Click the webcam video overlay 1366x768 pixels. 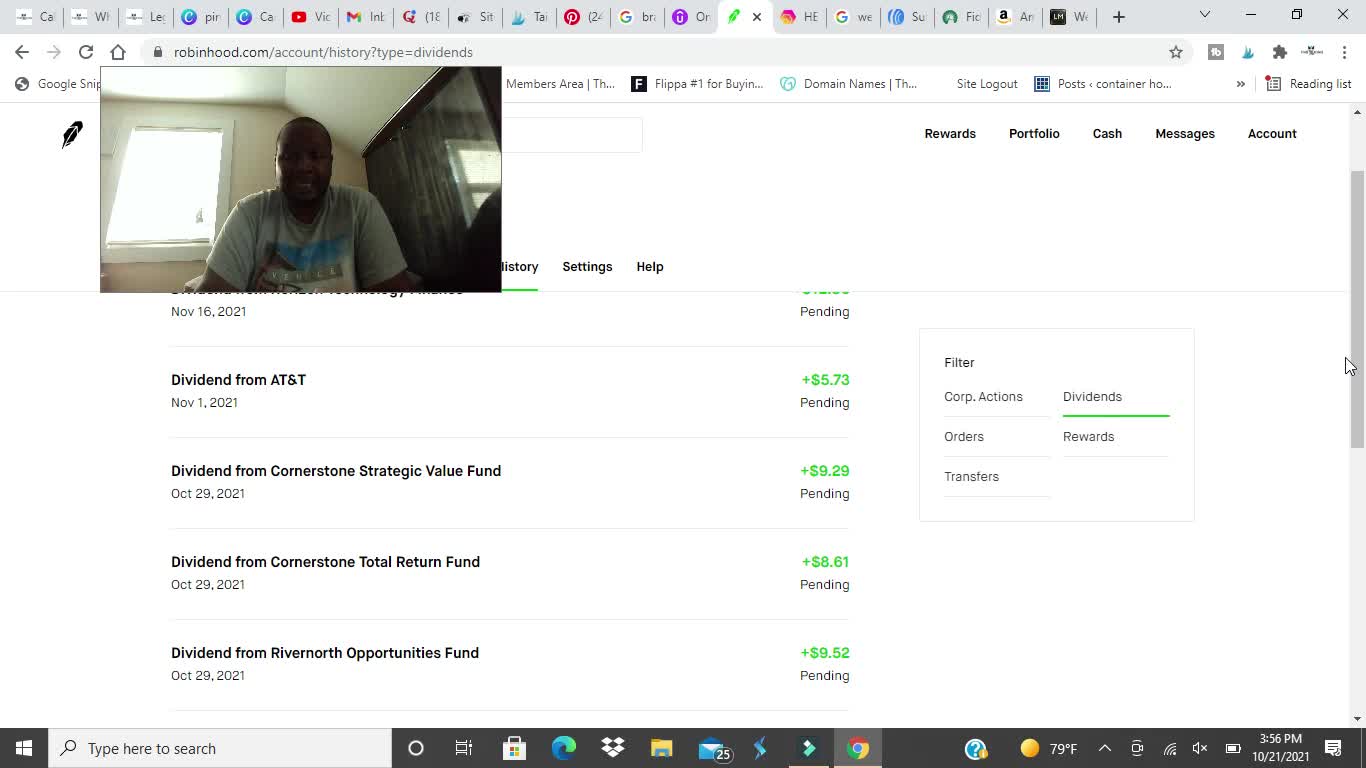click(301, 180)
